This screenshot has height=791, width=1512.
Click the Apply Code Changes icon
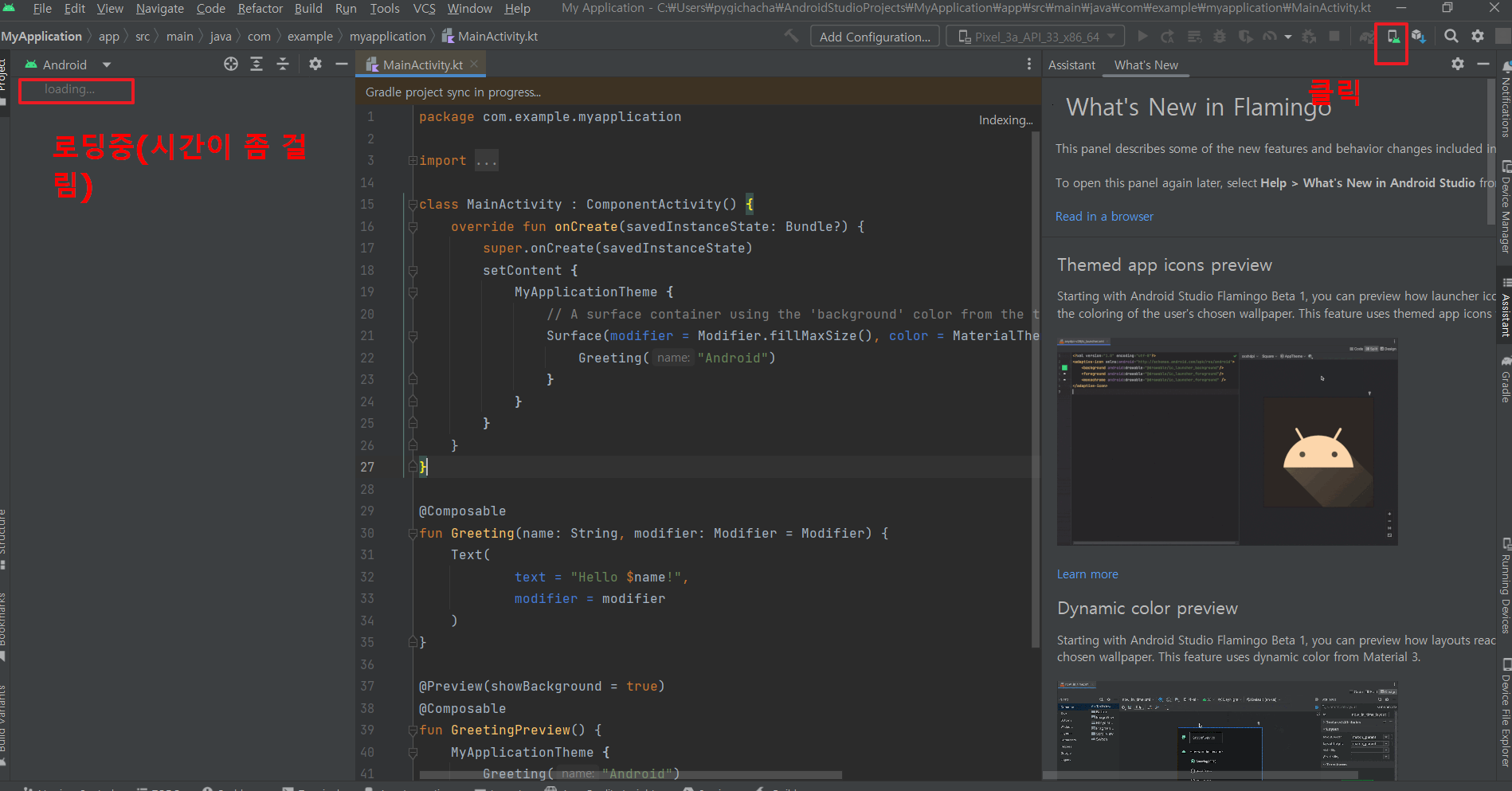coord(1194,36)
